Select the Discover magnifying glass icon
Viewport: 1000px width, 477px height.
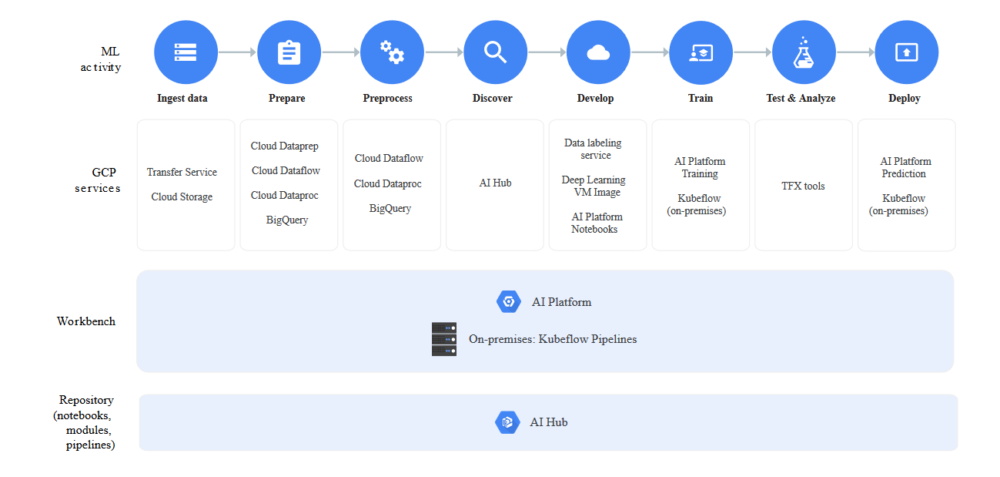[495, 52]
